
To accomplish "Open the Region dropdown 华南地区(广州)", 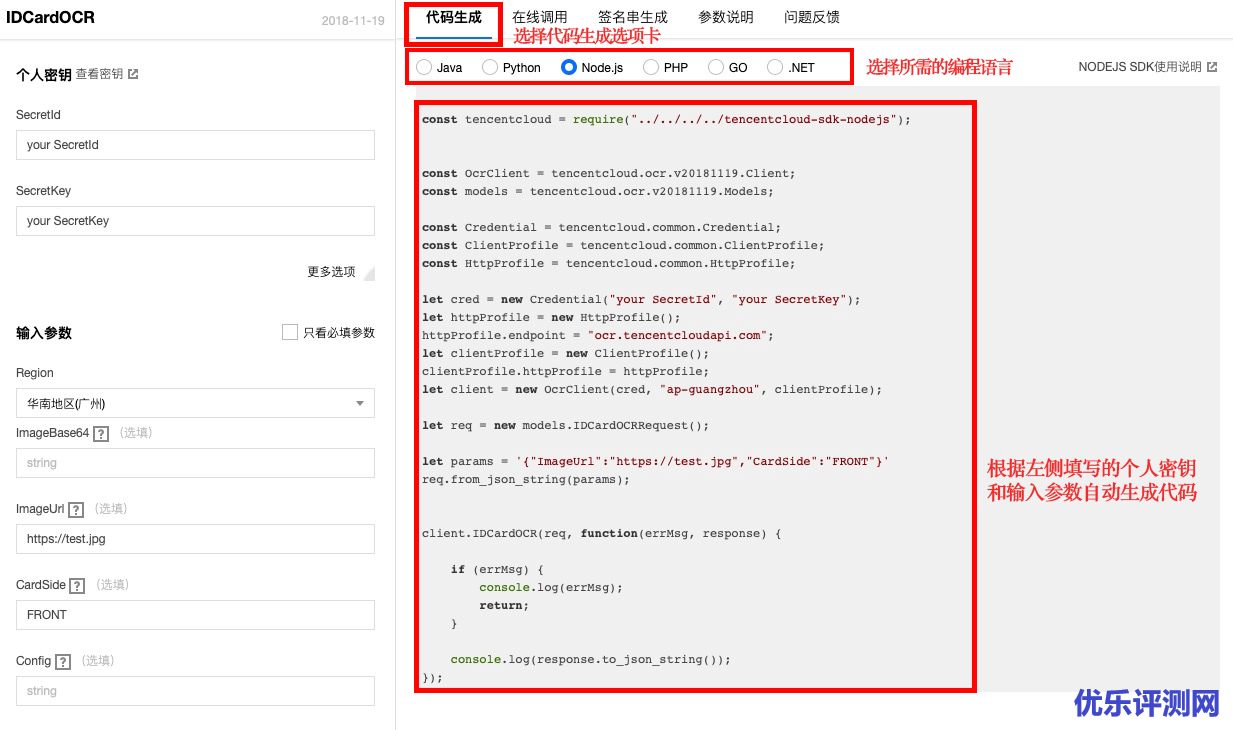I will 195,403.
